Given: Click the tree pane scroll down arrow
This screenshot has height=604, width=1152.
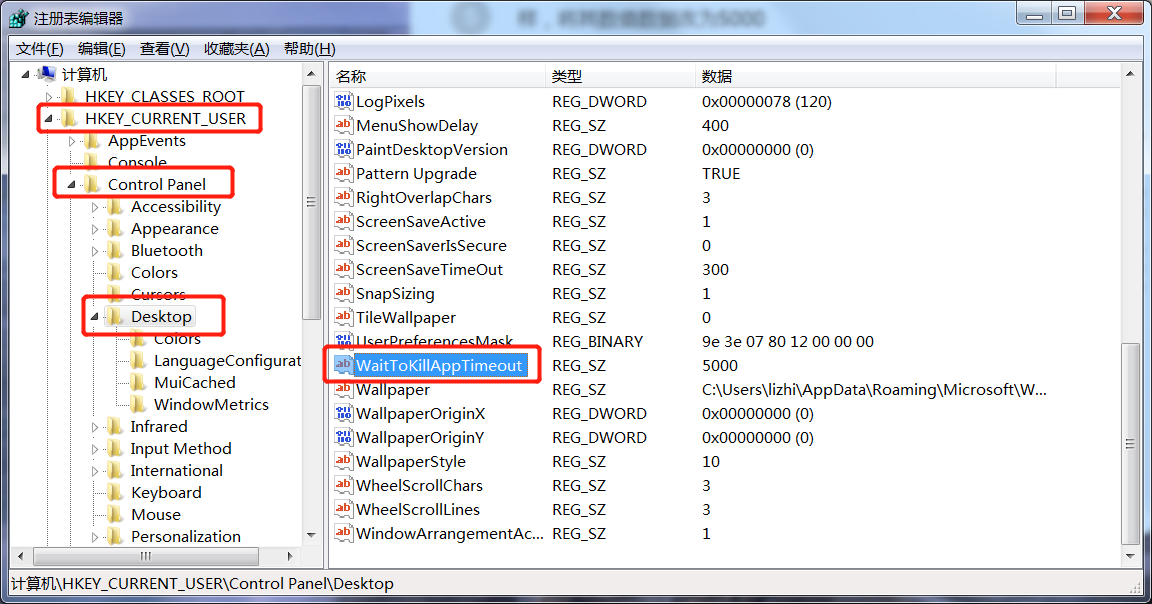Looking at the screenshot, I should [x=311, y=535].
